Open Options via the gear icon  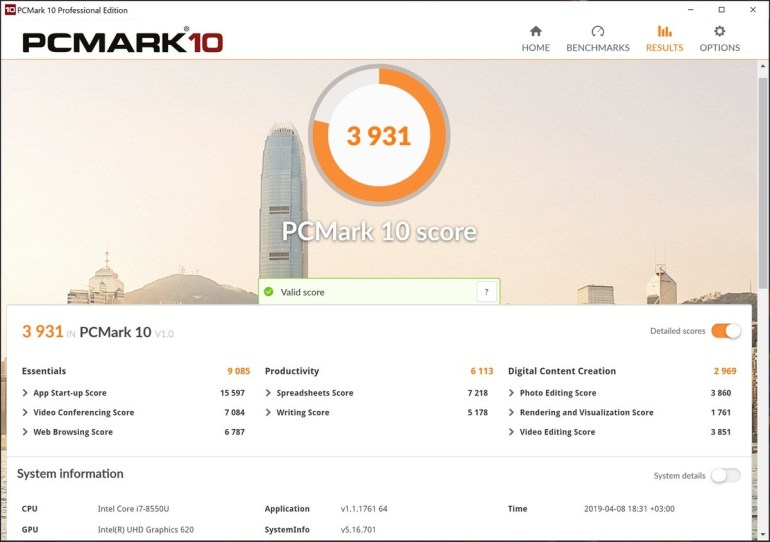[719, 31]
